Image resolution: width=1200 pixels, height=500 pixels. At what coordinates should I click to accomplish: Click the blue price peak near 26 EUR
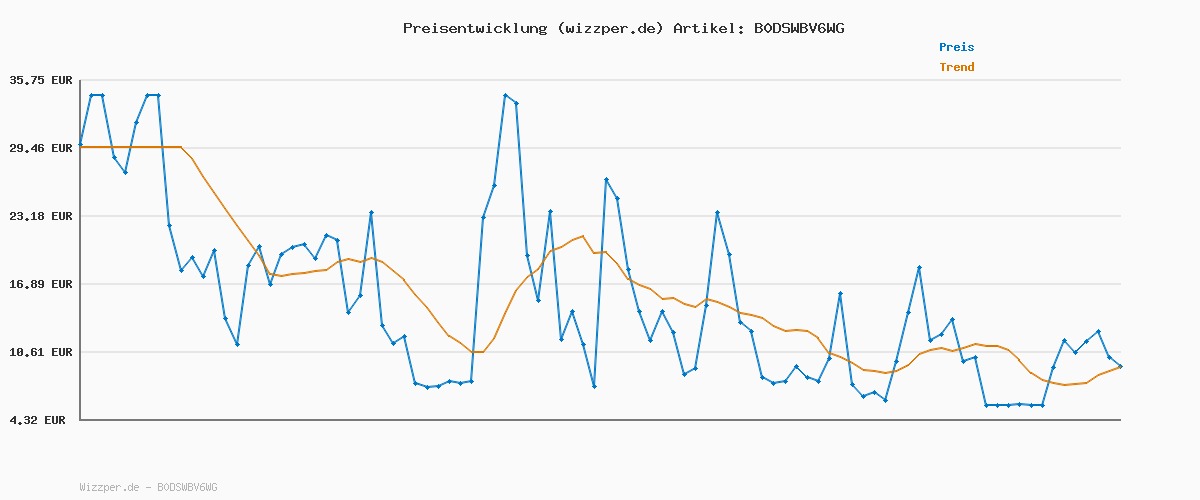point(606,179)
